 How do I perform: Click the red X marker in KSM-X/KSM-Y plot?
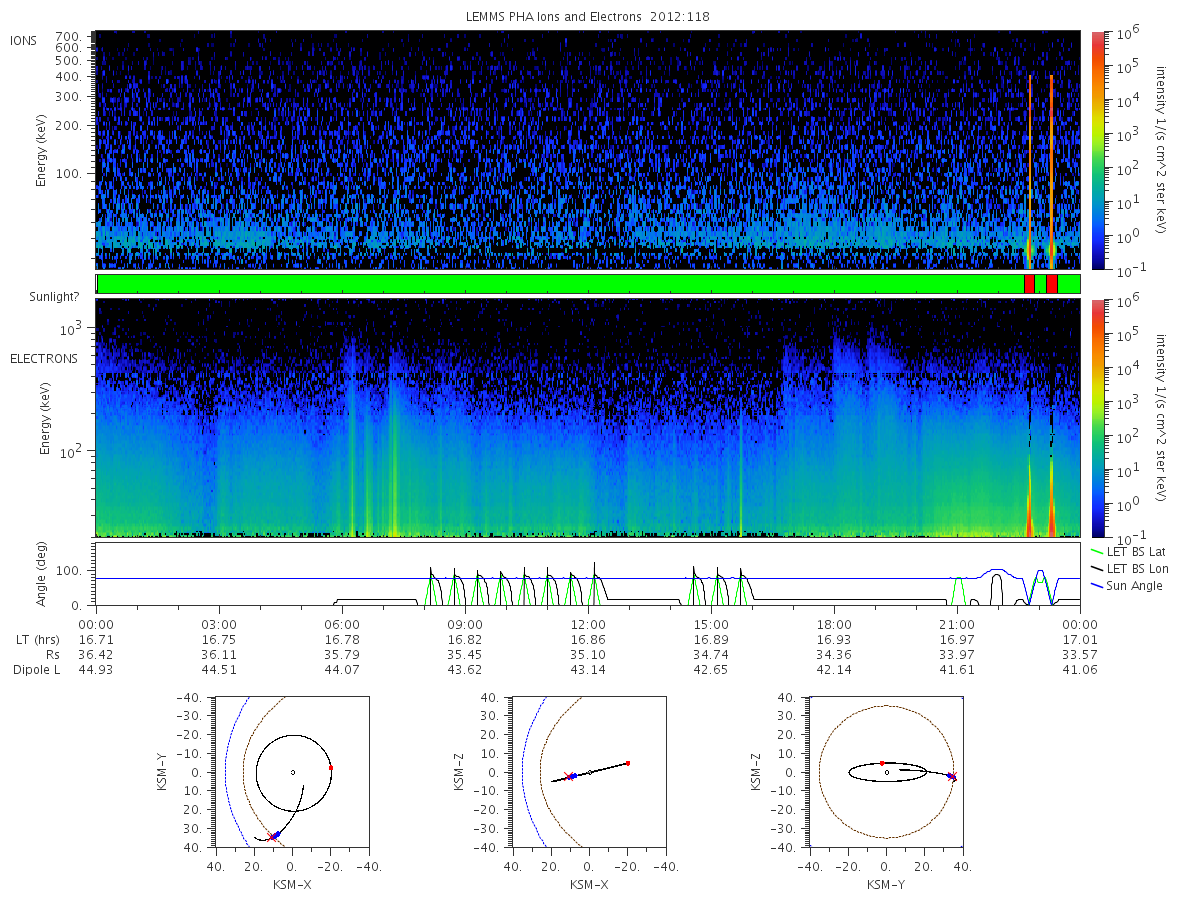(271, 836)
